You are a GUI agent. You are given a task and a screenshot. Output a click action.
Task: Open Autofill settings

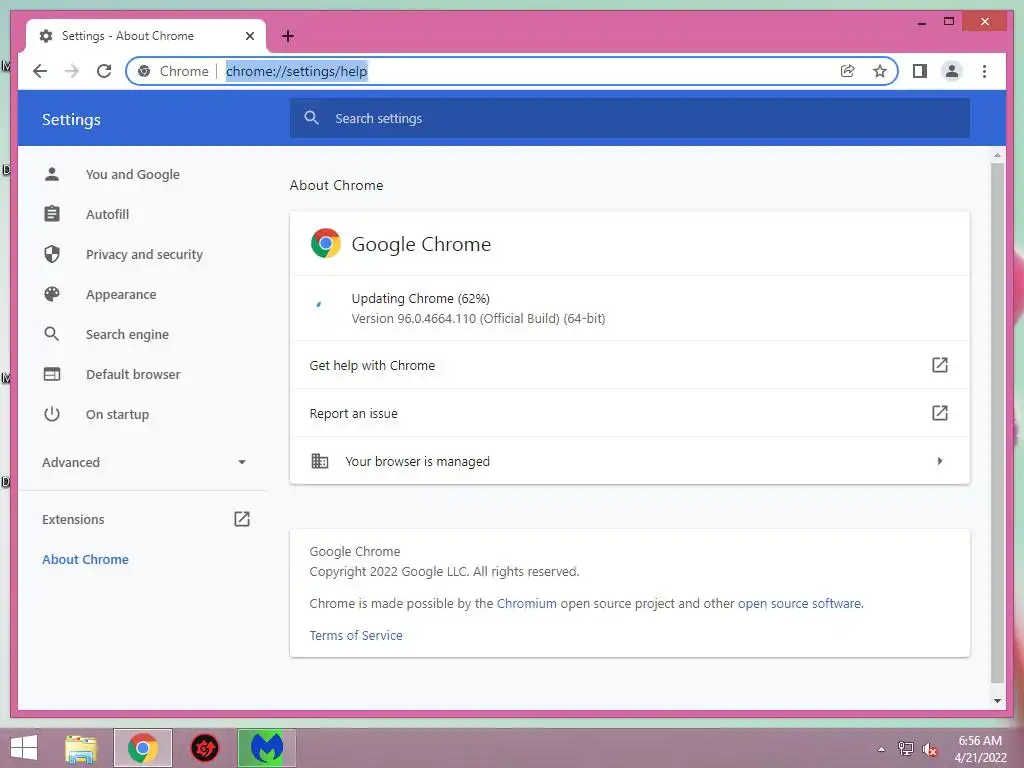[x=107, y=214]
